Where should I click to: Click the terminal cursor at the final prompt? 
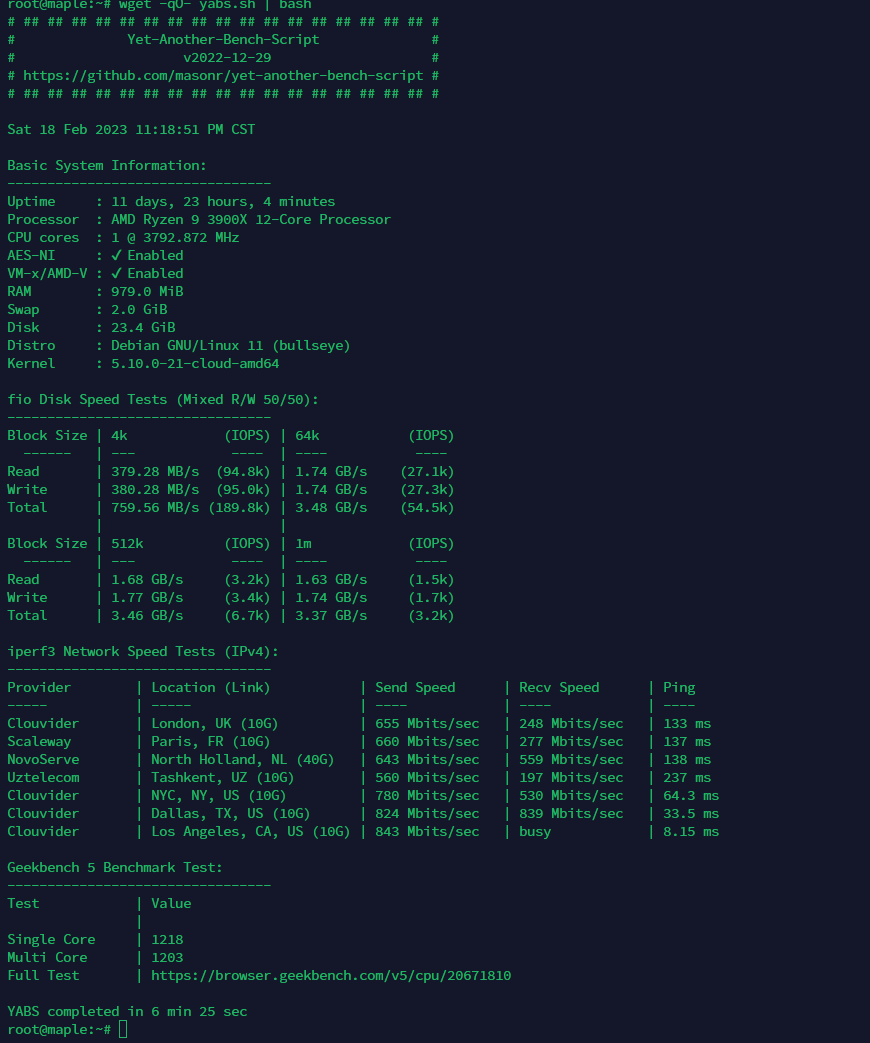click(x=123, y=1030)
